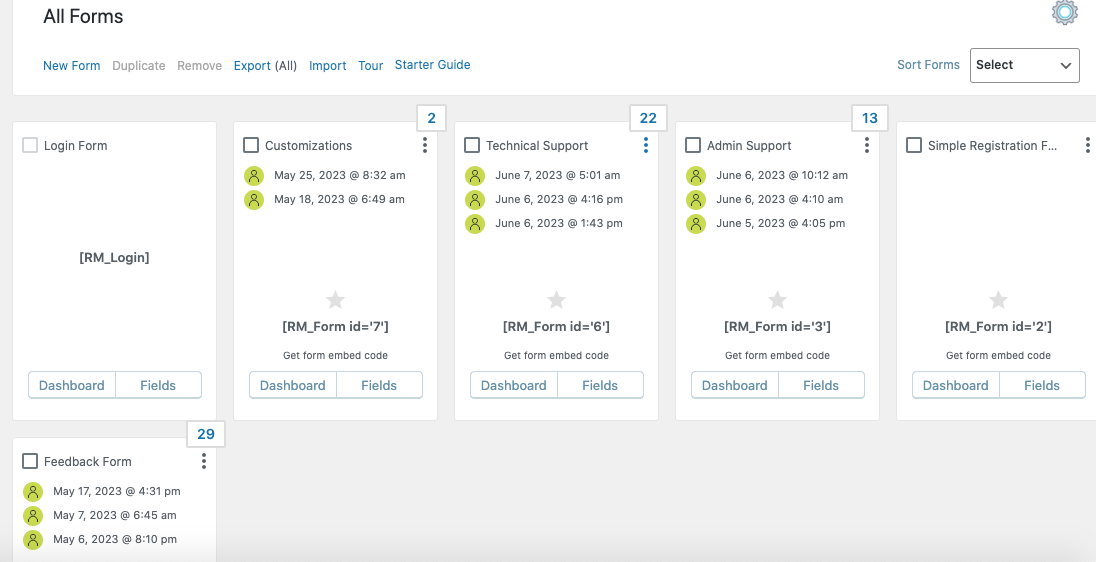Mark Admin Support form with star

tap(778, 300)
